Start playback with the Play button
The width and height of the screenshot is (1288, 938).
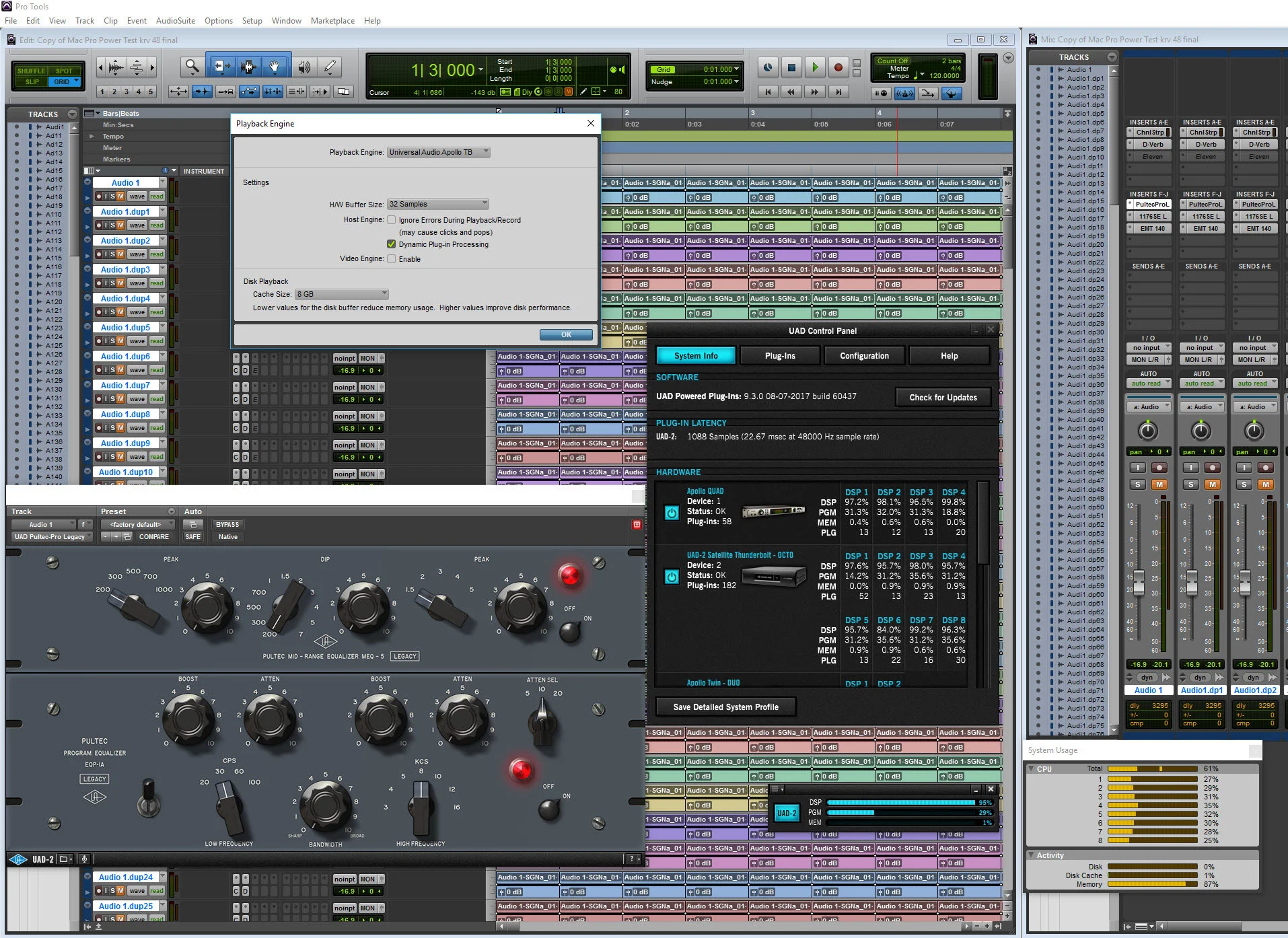click(x=815, y=67)
